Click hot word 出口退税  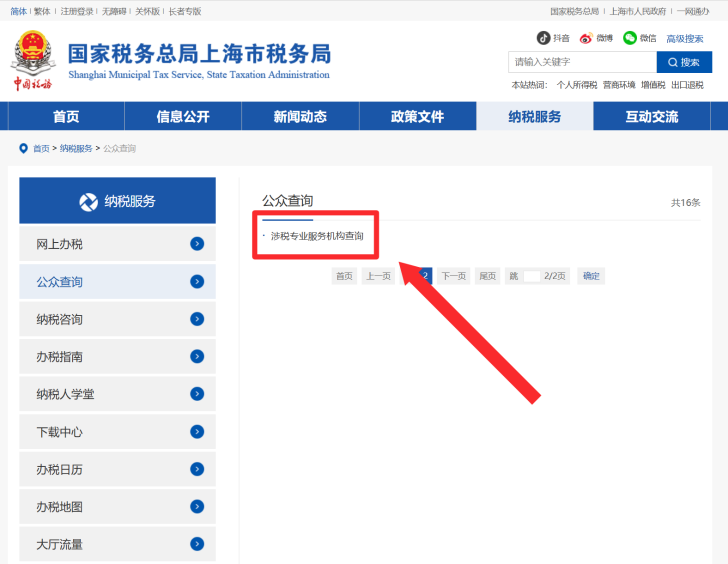pos(687,85)
